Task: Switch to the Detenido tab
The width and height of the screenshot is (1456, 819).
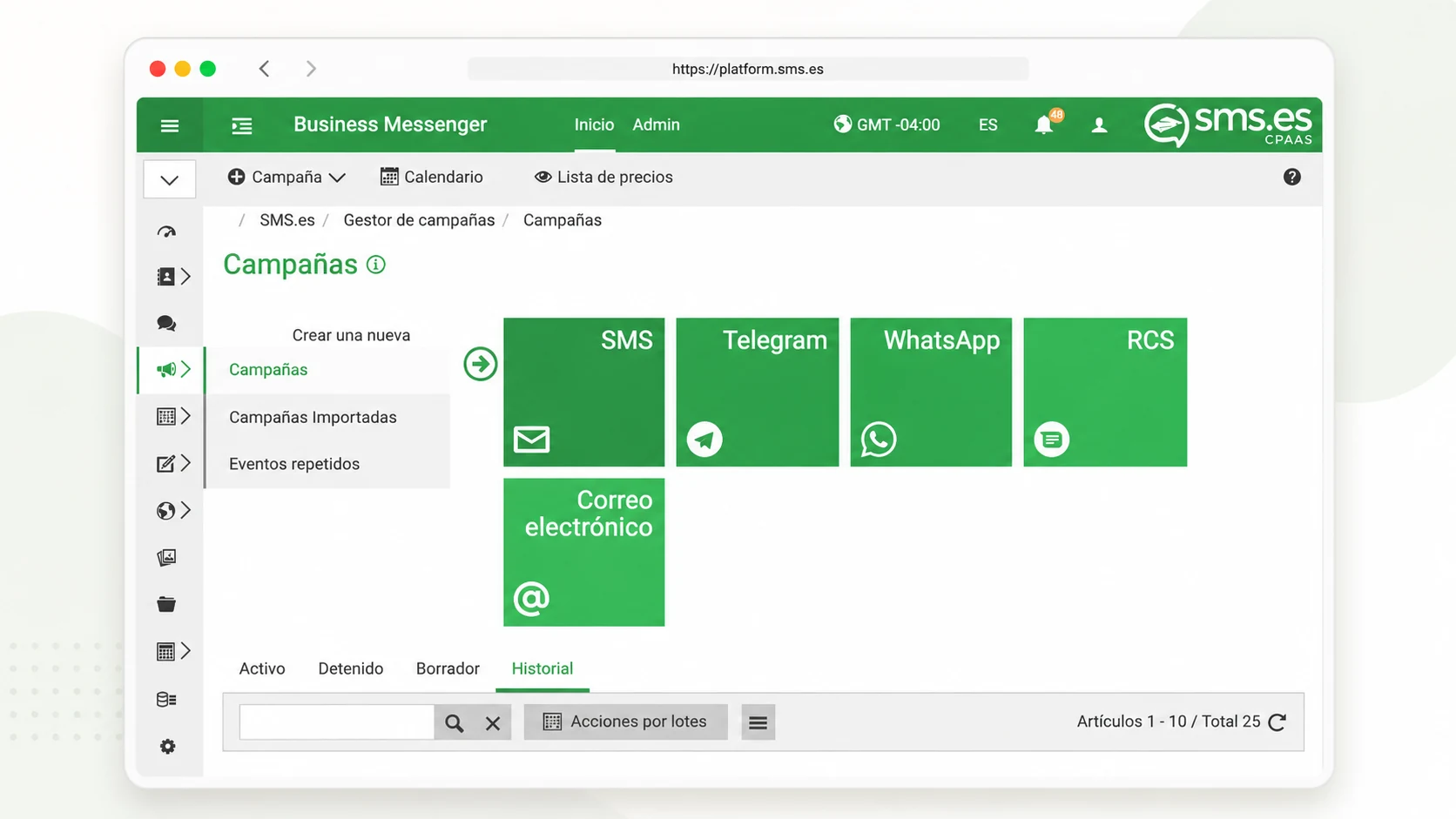Action: click(x=351, y=668)
